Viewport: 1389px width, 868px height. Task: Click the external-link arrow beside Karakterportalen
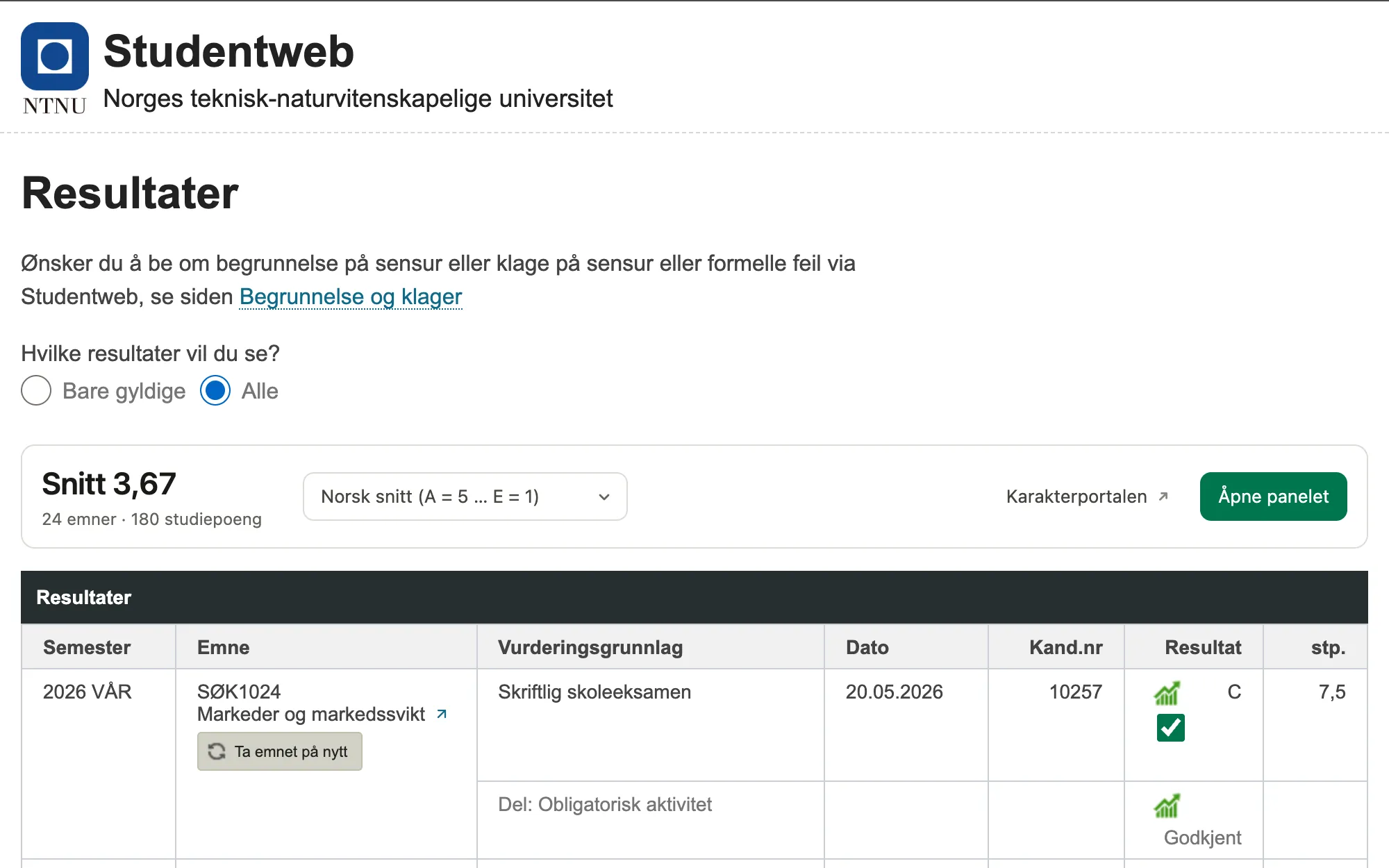1163,496
